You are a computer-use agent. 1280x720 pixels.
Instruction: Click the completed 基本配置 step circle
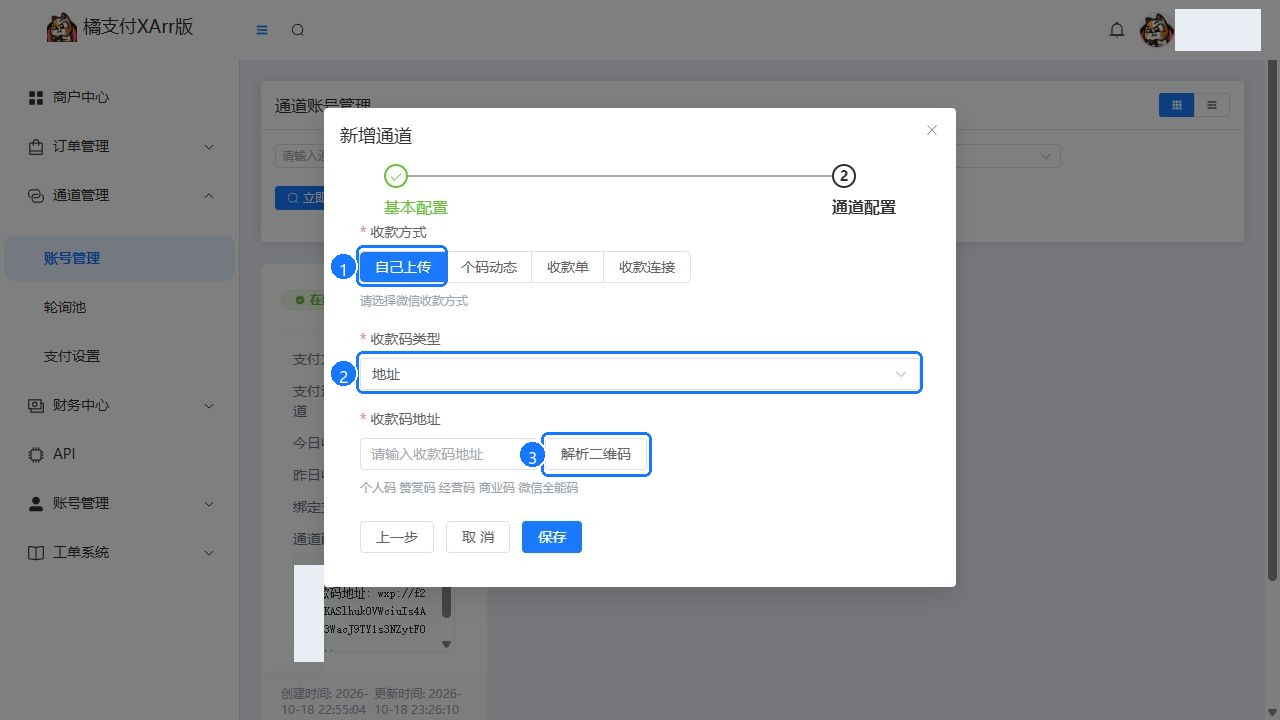(396, 176)
